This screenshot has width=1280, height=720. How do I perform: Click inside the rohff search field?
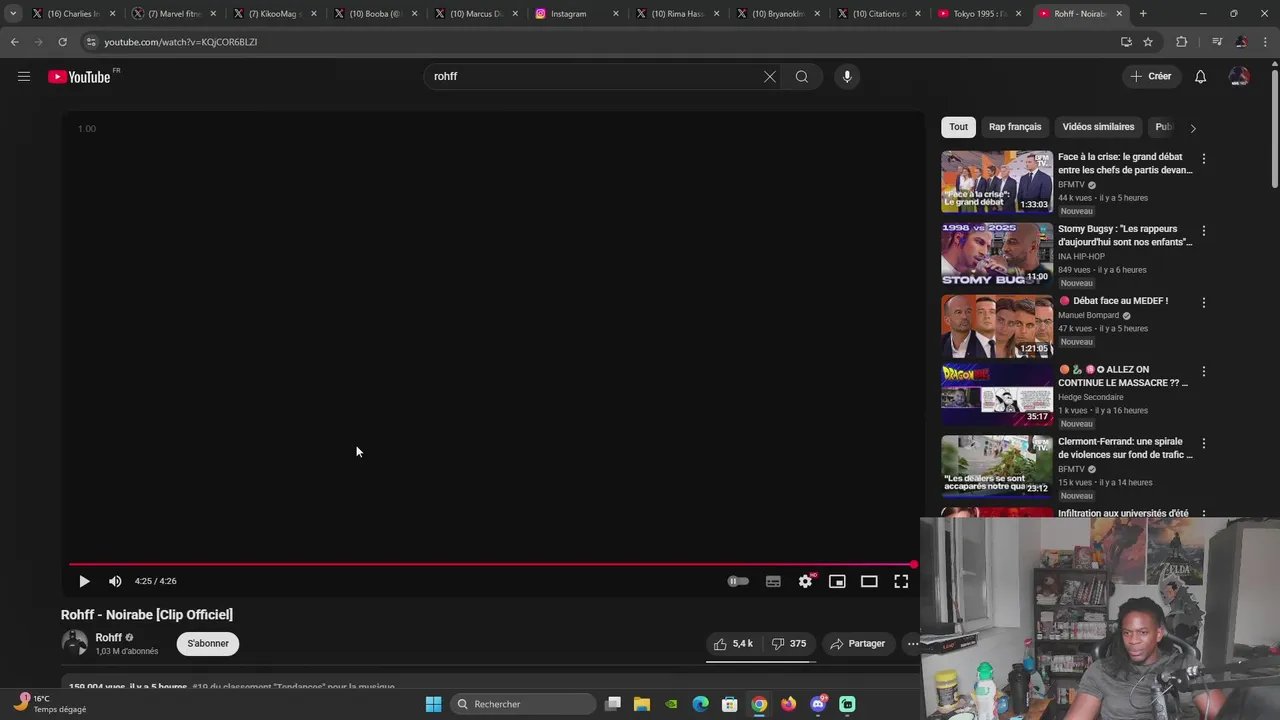coord(595,76)
